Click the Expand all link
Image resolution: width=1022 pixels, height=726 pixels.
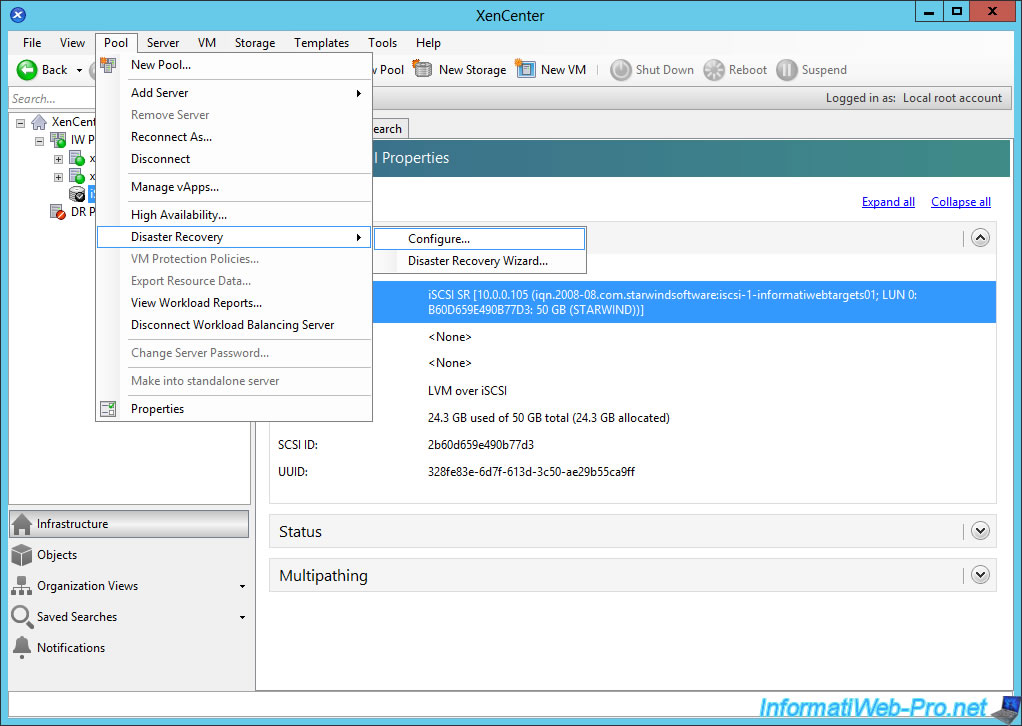tap(888, 202)
